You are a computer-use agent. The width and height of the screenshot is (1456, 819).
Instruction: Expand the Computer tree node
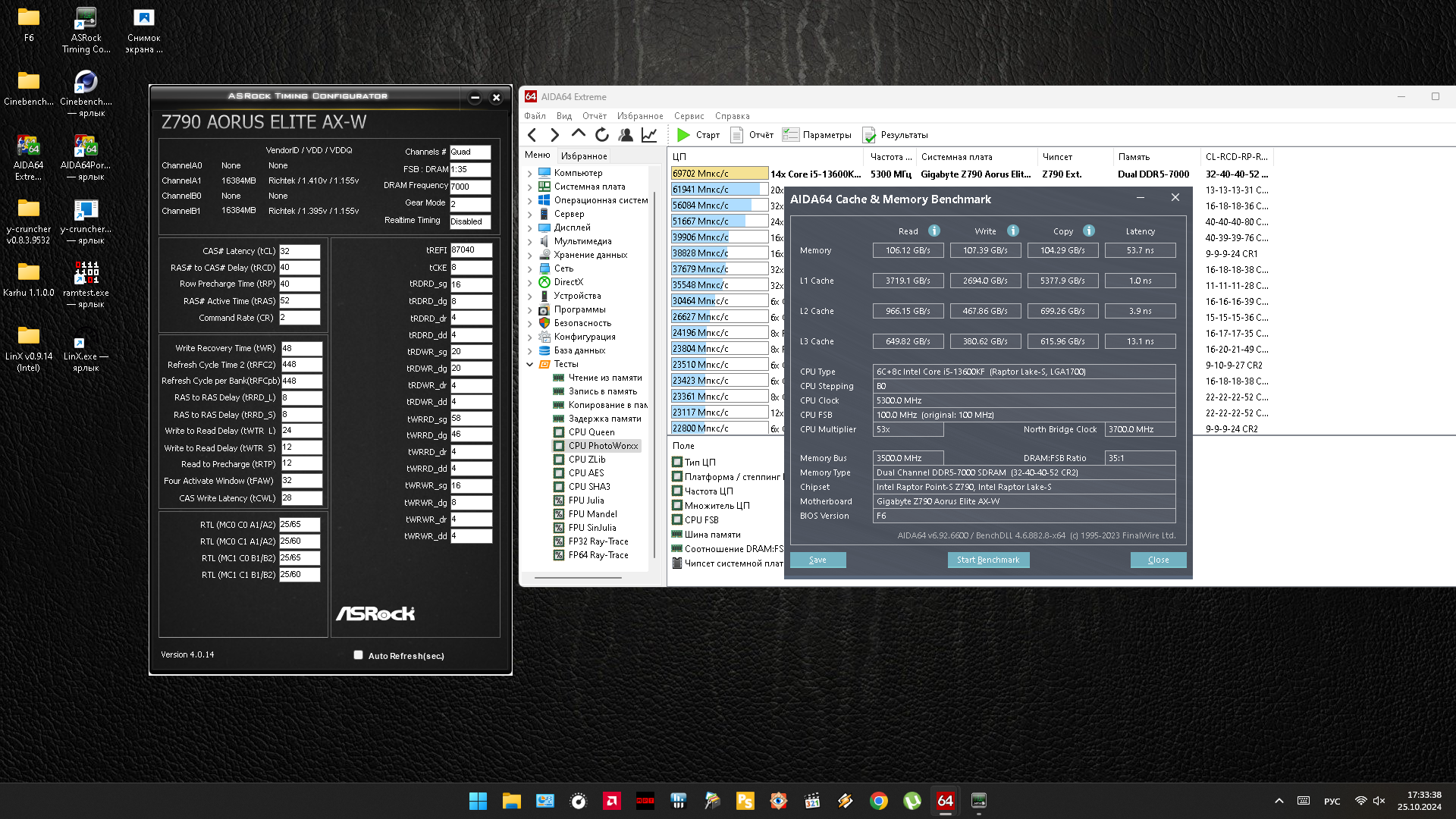tap(529, 173)
